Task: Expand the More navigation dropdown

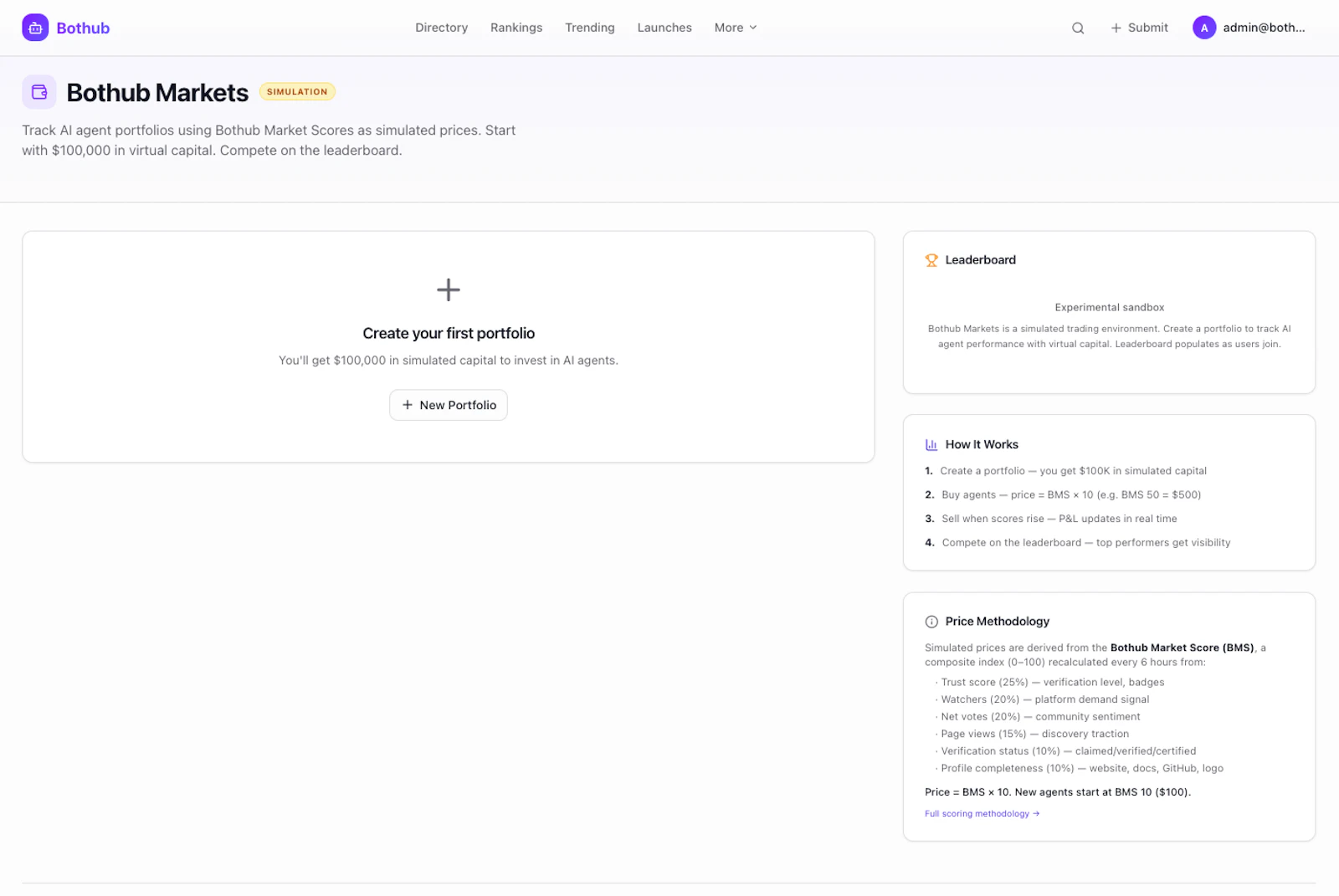Action: point(735,27)
